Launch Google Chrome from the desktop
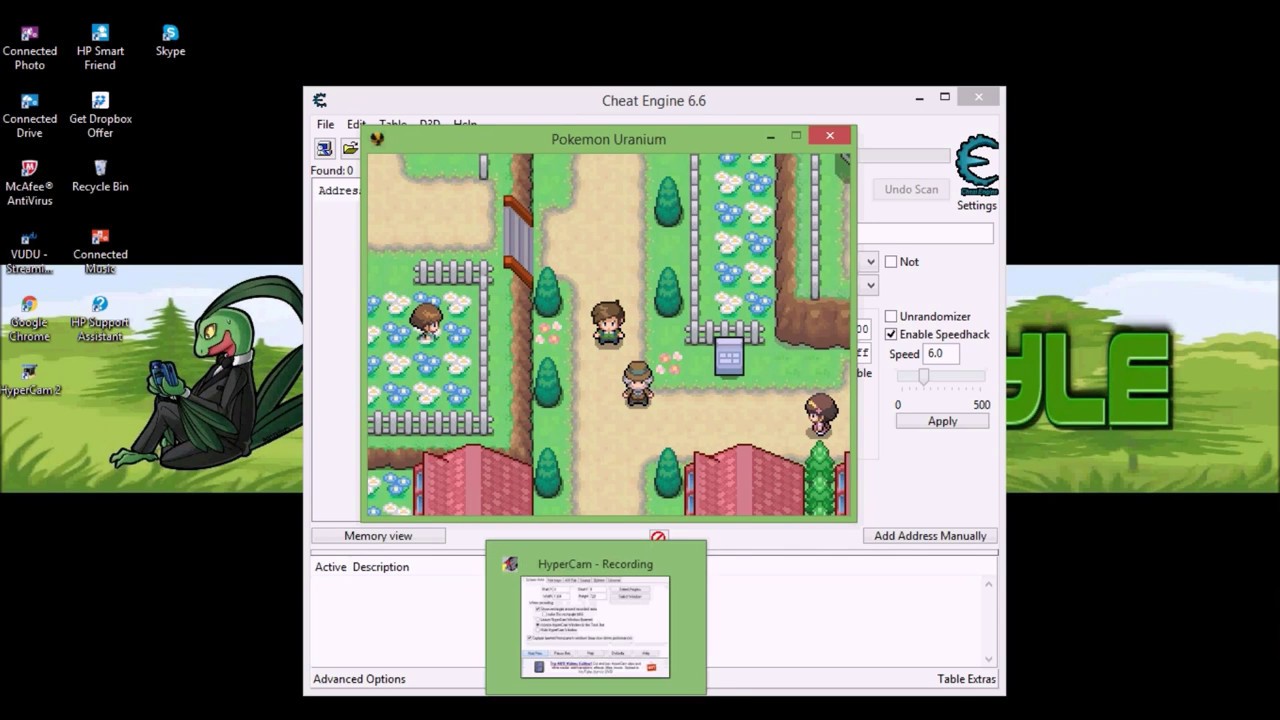 (29, 320)
